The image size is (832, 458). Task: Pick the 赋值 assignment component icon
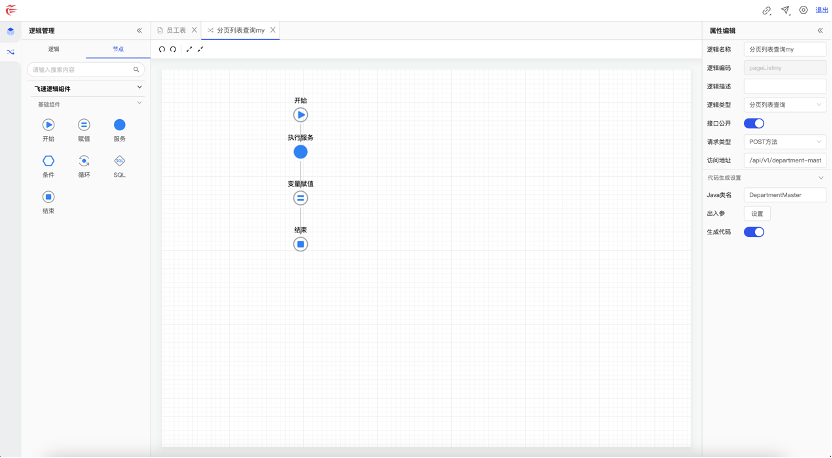pos(84,125)
